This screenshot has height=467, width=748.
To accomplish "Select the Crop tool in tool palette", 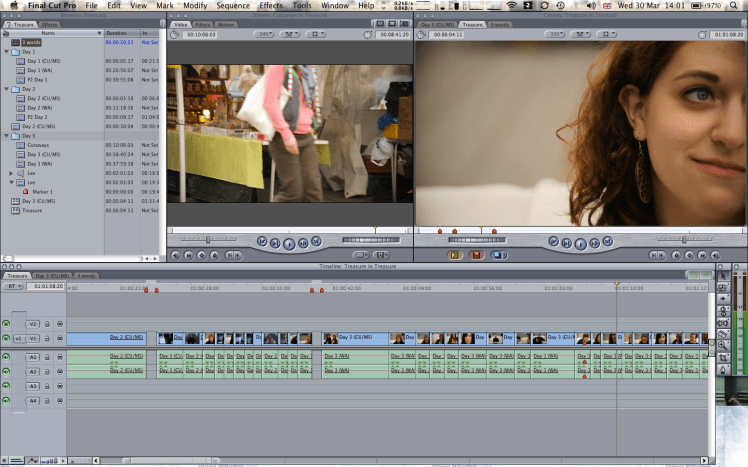I will (x=722, y=358).
